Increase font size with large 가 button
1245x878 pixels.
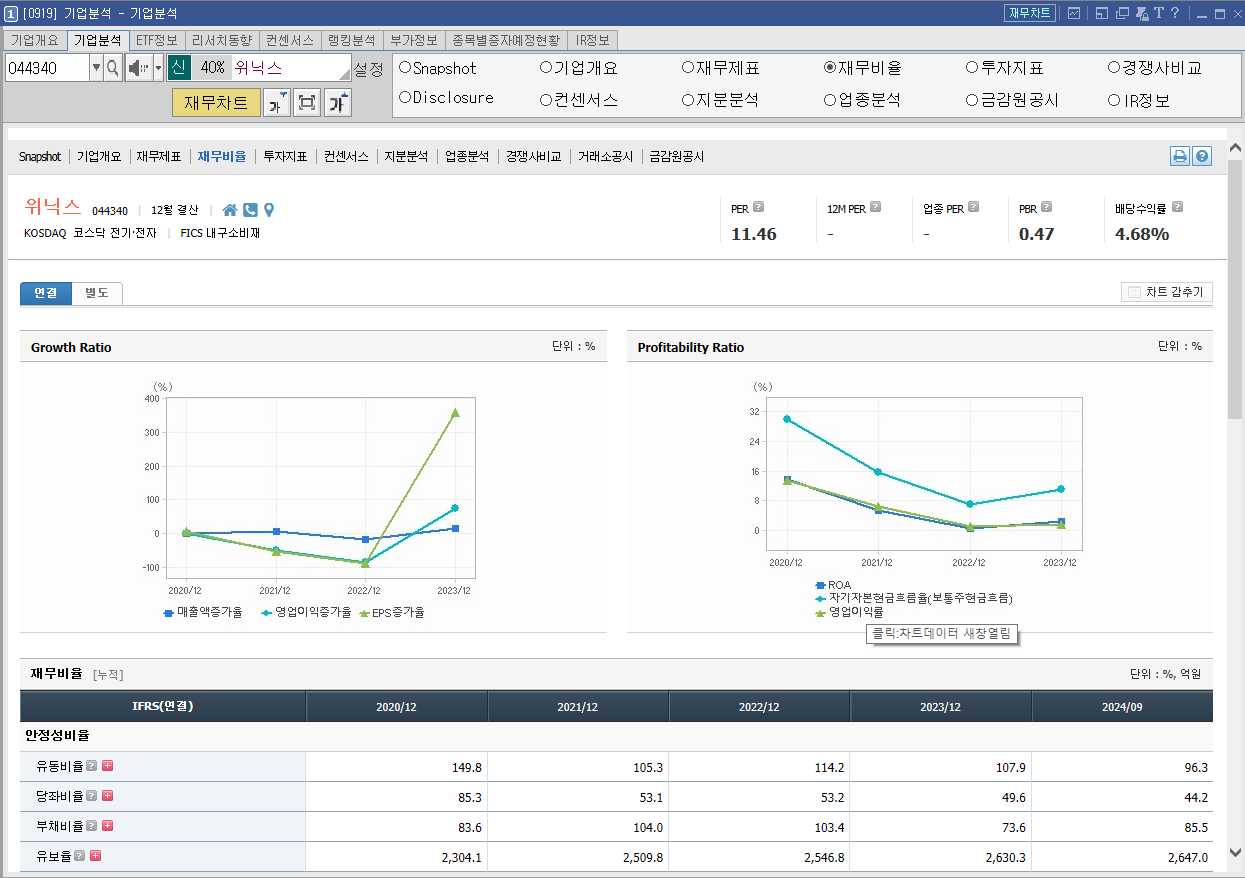coord(338,102)
